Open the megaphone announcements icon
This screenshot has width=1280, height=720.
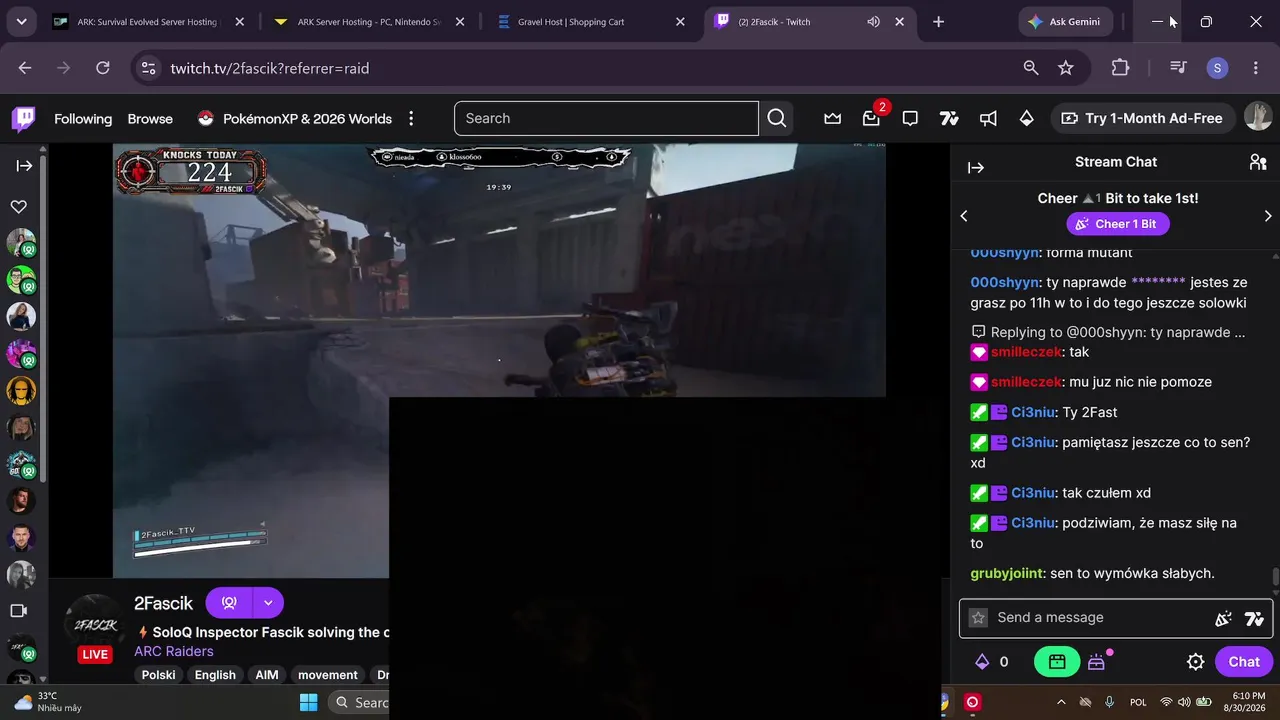tap(988, 119)
